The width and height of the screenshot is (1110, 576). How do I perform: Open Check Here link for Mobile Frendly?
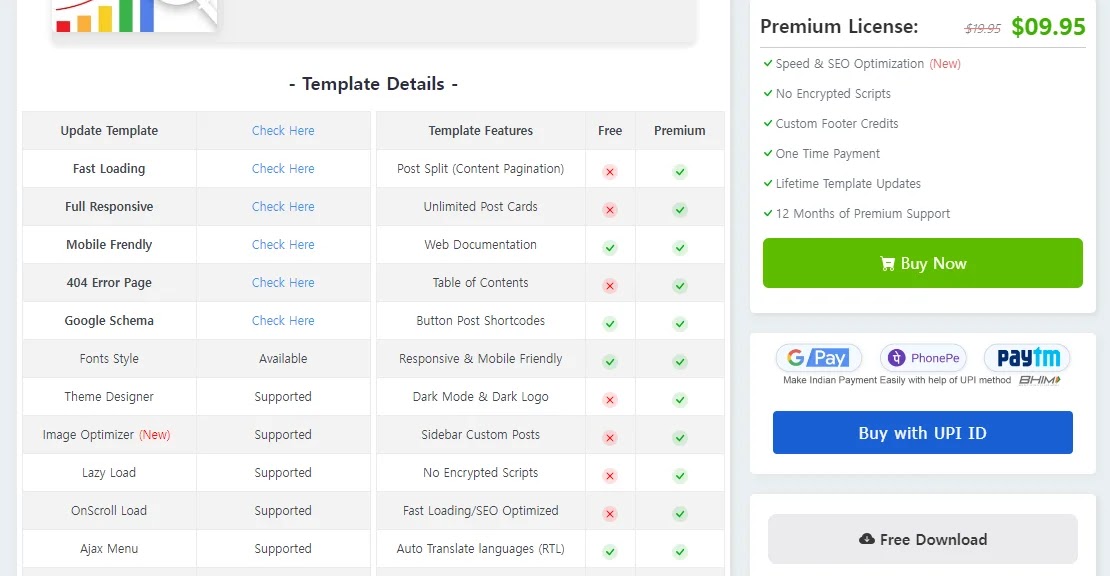tap(283, 245)
